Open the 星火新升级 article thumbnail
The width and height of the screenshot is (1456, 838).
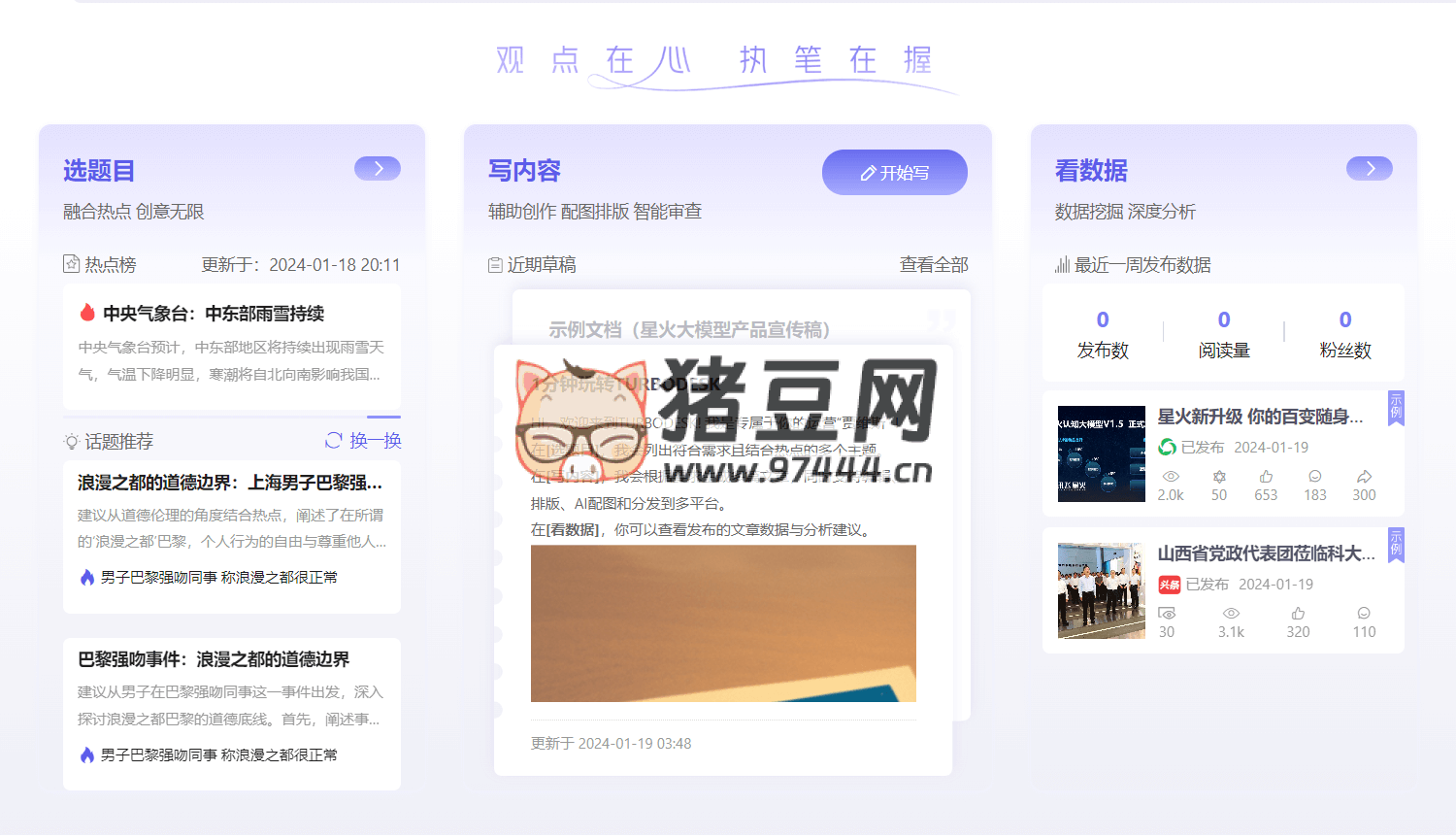pos(1101,453)
